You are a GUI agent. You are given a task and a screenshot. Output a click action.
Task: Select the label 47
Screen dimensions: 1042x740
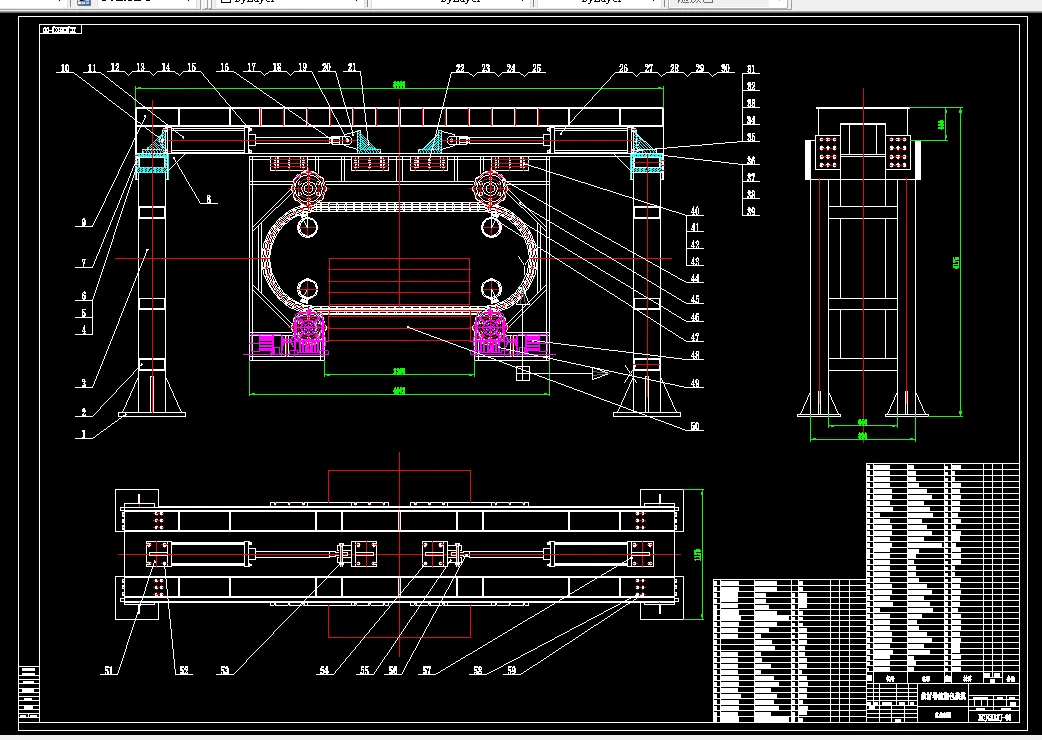694,337
